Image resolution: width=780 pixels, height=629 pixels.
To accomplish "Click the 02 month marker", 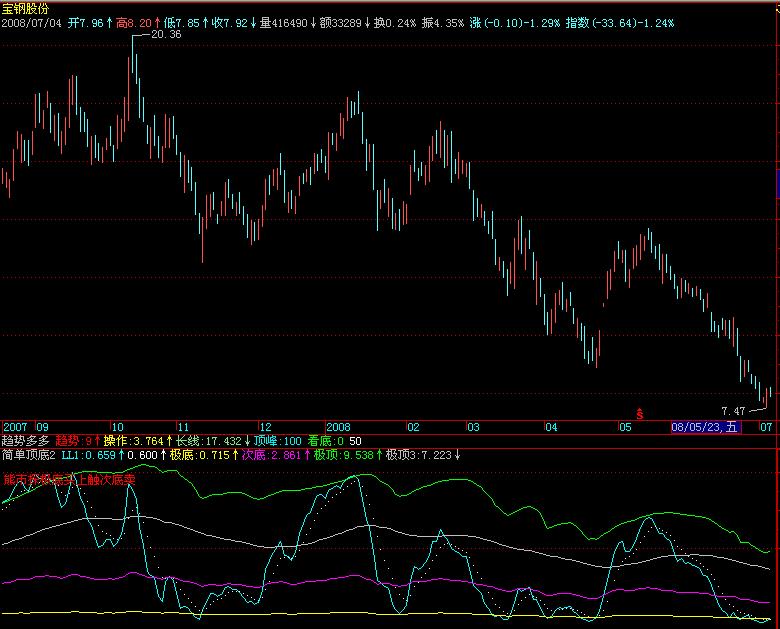I will 413,427.
